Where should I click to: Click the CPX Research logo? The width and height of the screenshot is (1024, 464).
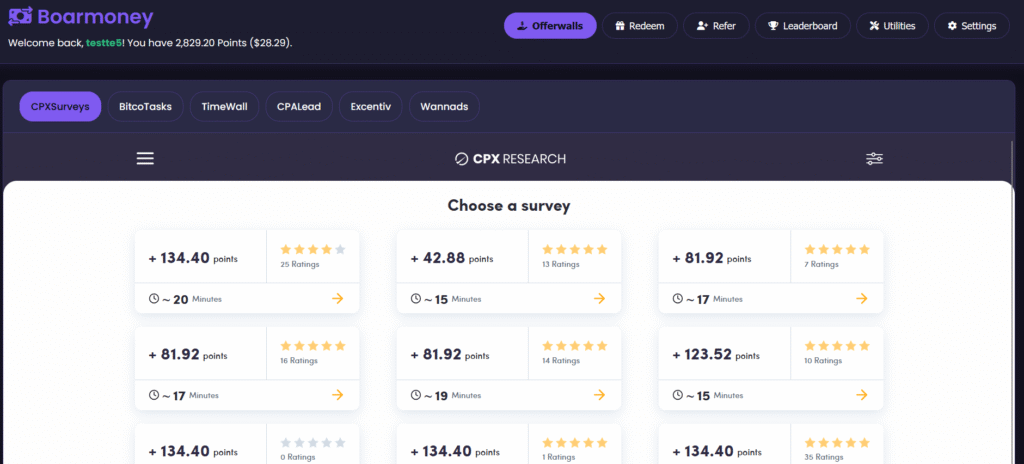coord(510,159)
